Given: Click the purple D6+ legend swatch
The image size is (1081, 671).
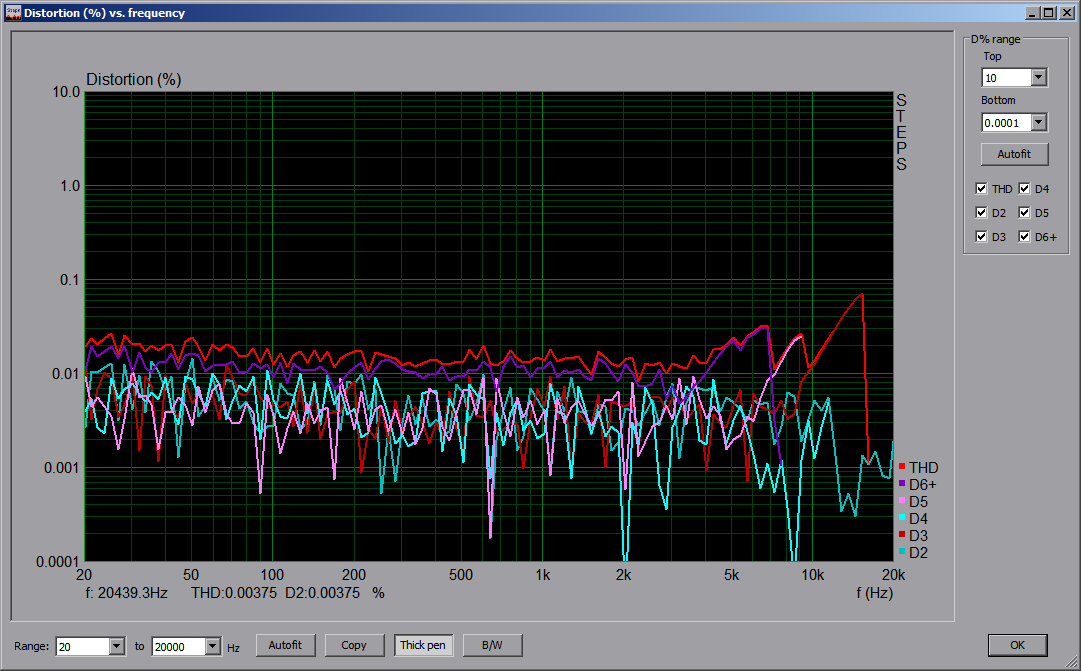Looking at the screenshot, I should point(902,484).
